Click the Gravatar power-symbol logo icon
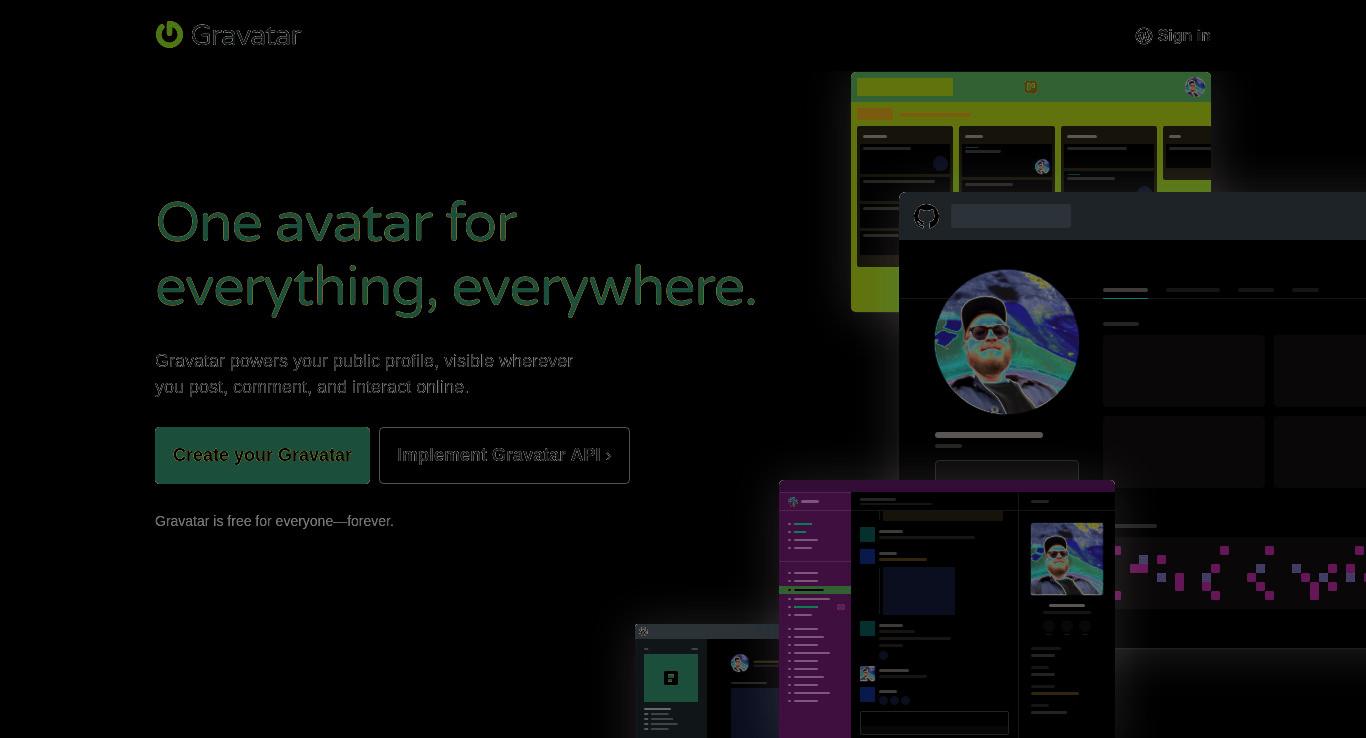 coord(169,35)
